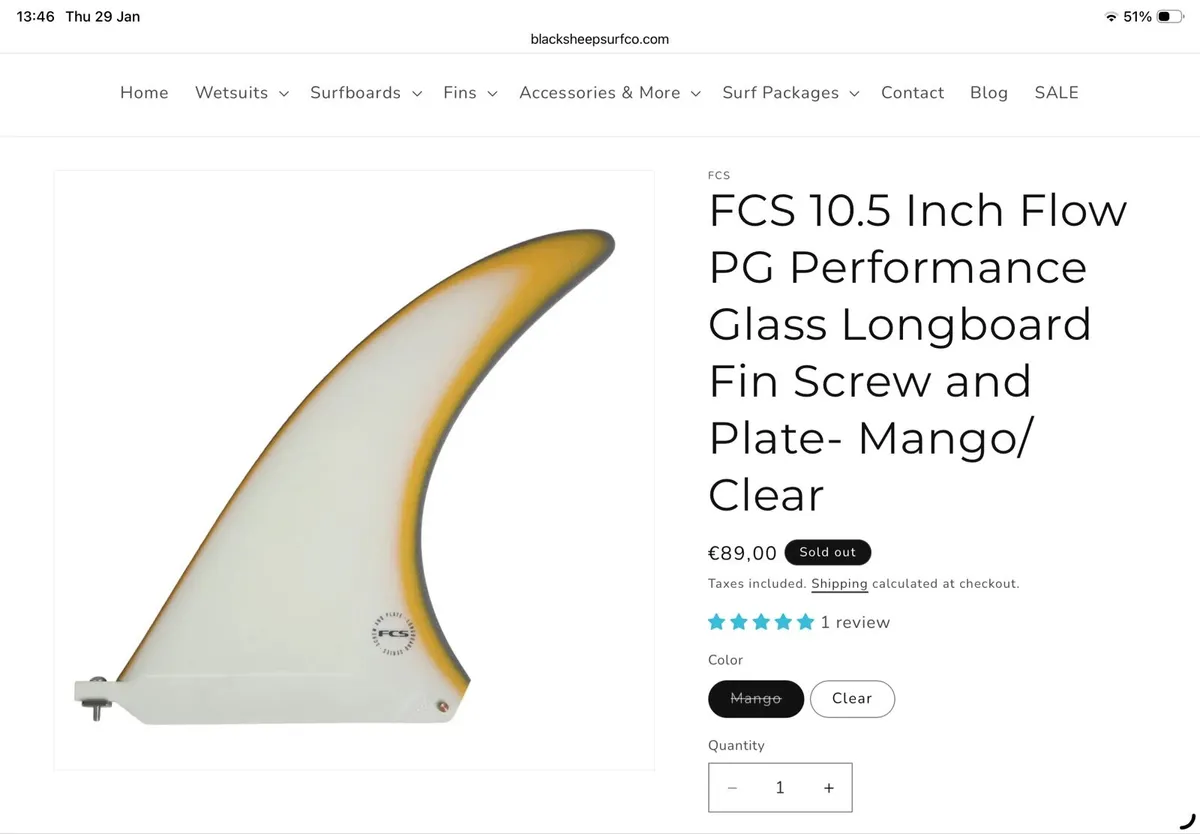Viewport: 1200px width, 834px height.
Task: Open the Shipping link
Action: click(x=839, y=583)
